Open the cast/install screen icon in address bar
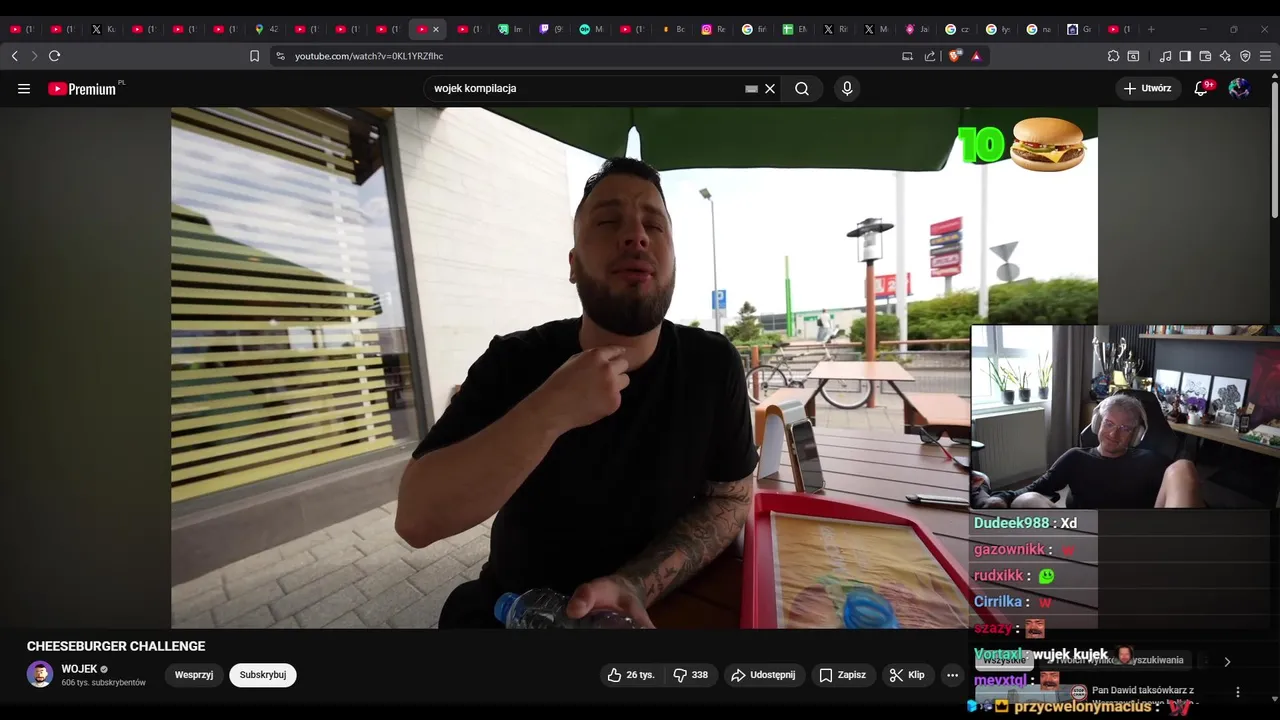Image resolution: width=1280 pixels, height=720 pixels. (908, 56)
